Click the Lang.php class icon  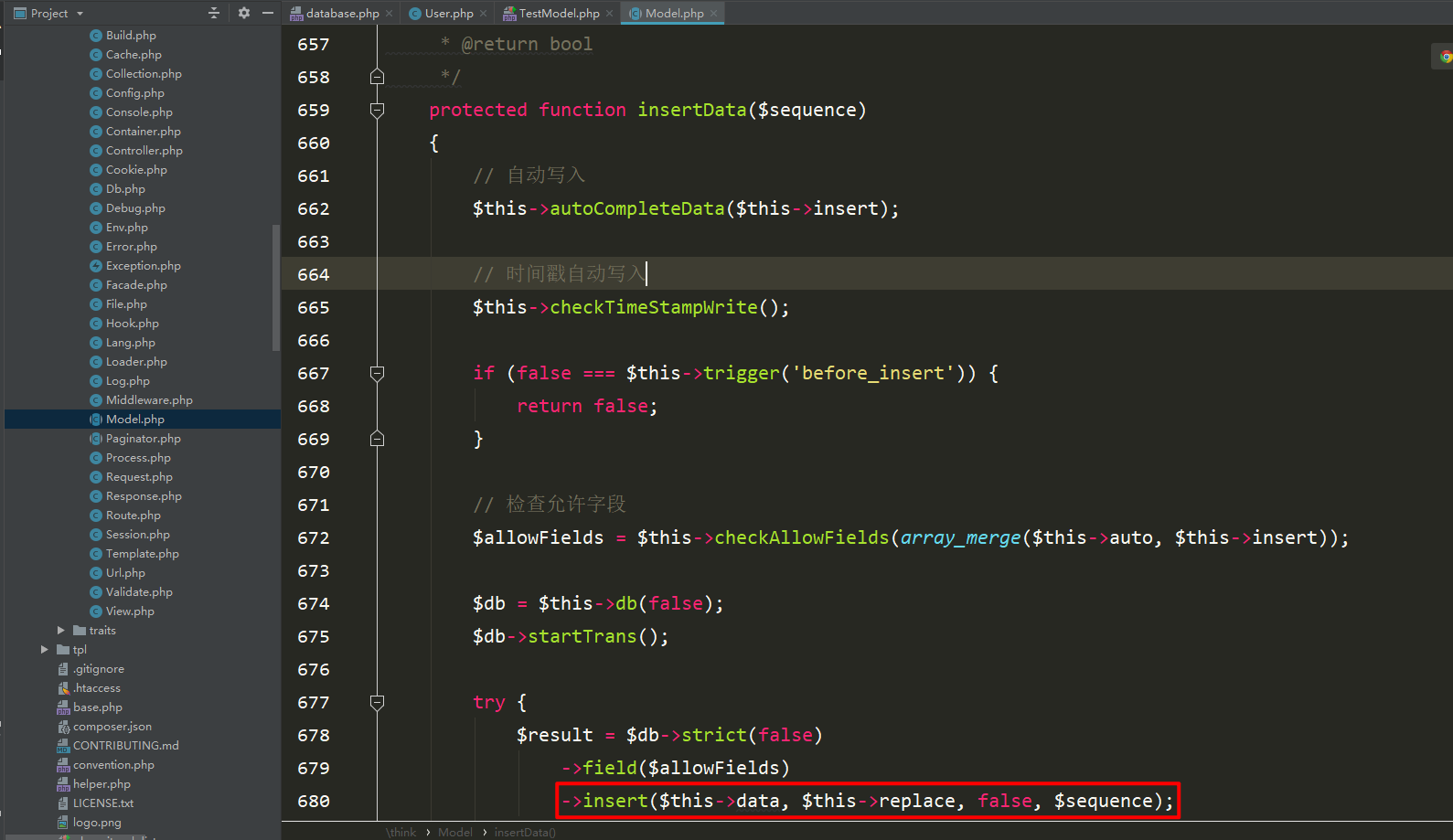96,343
